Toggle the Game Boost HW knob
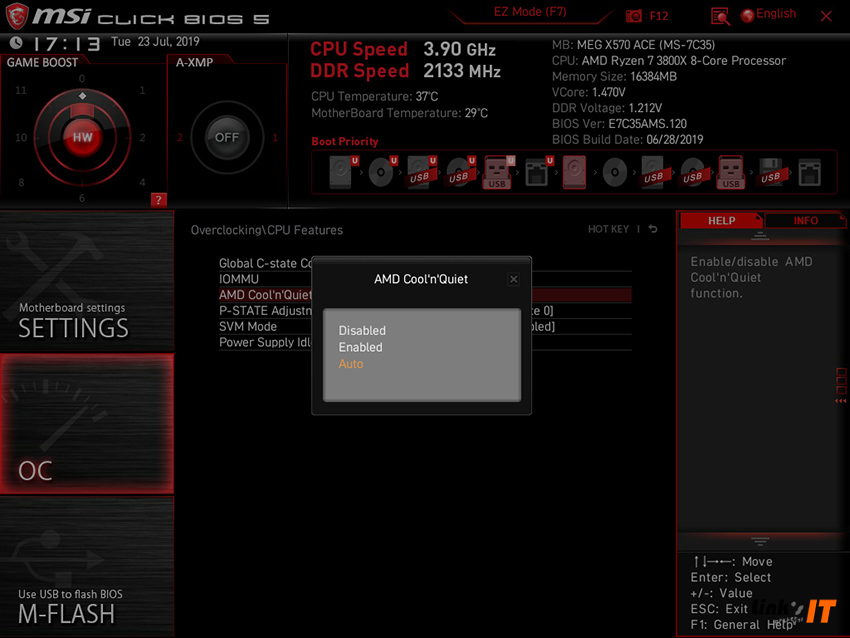 (82, 137)
